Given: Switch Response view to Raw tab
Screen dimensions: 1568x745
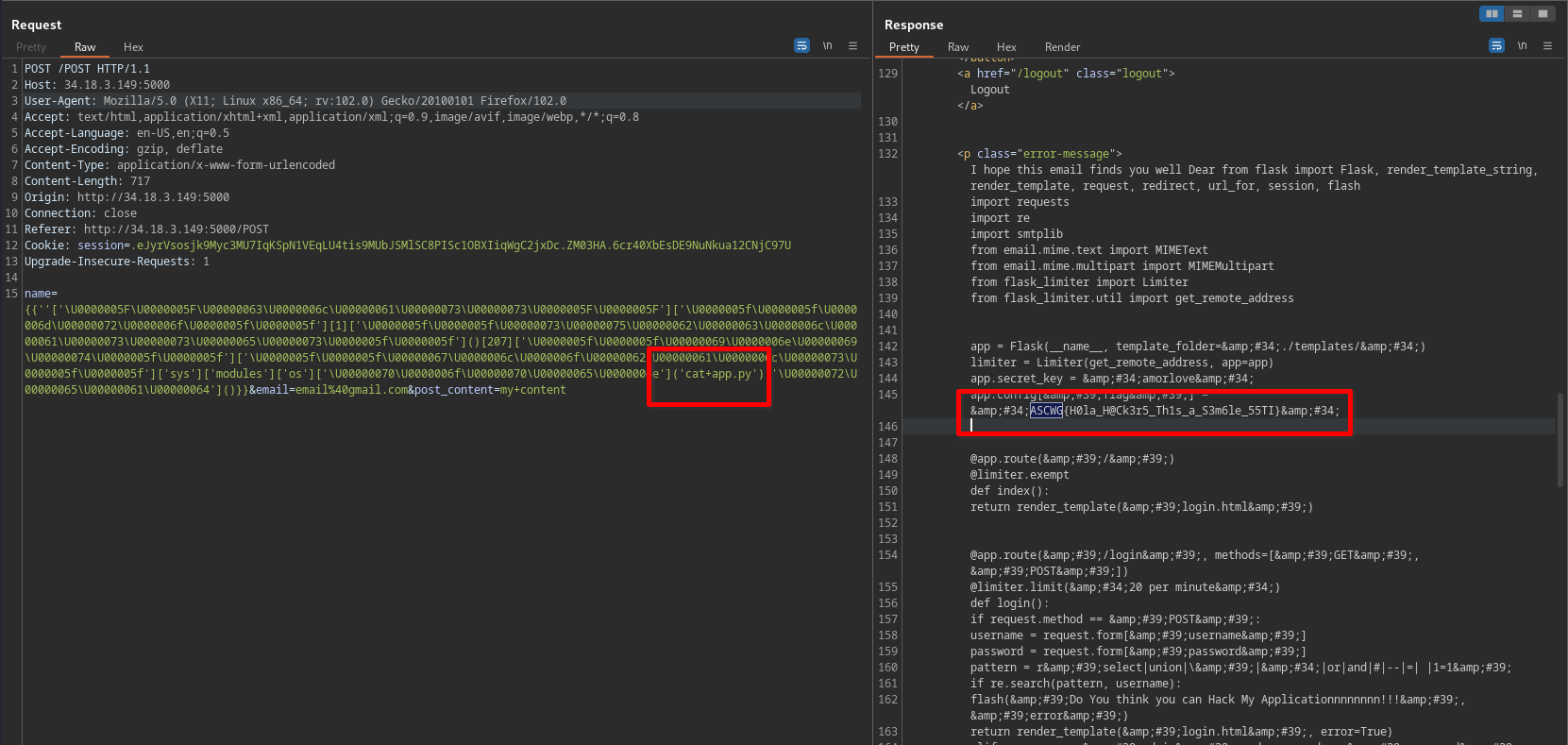Looking at the screenshot, I should (x=958, y=47).
